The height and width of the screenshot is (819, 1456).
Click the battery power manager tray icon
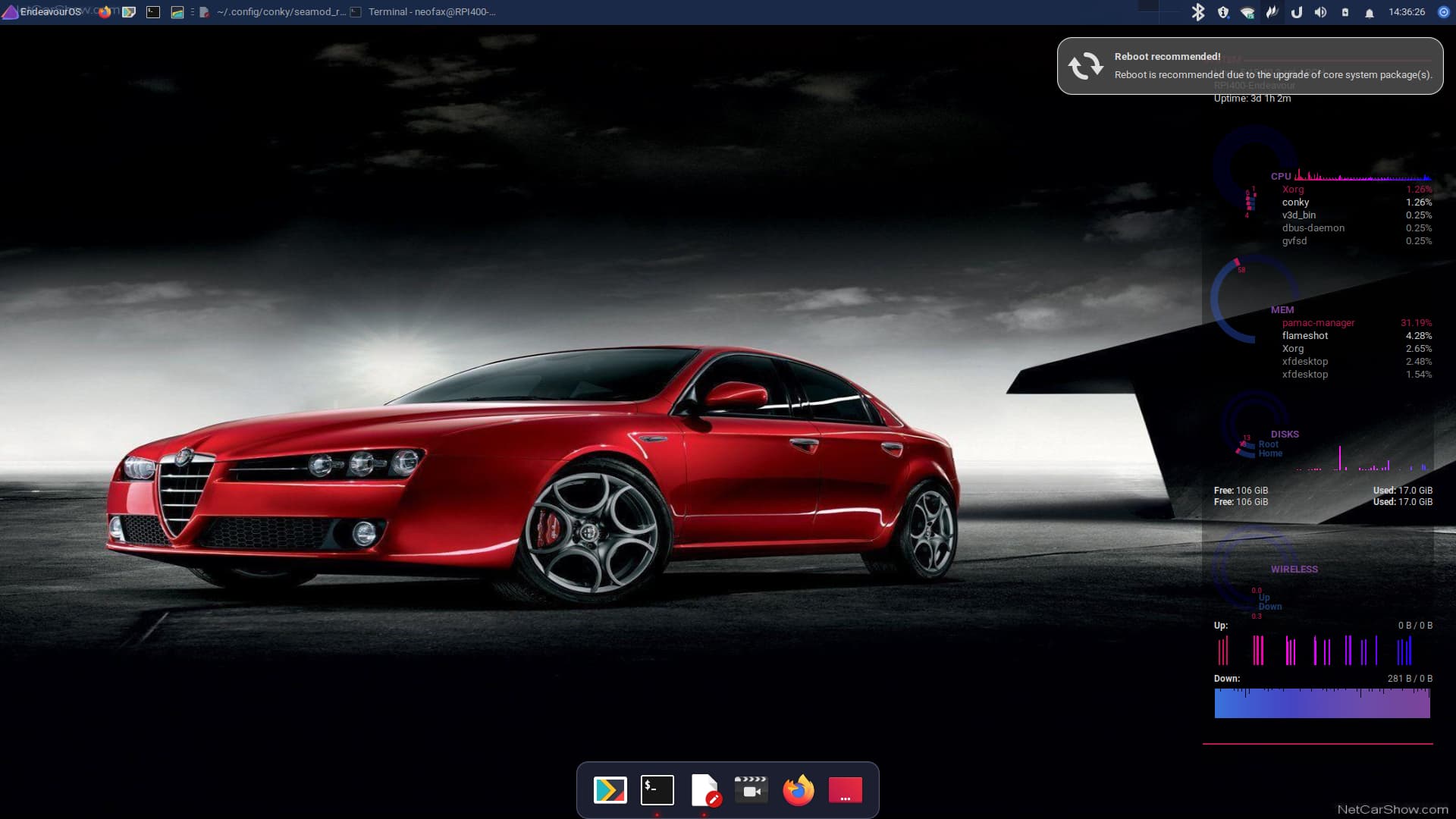coord(1345,12)
